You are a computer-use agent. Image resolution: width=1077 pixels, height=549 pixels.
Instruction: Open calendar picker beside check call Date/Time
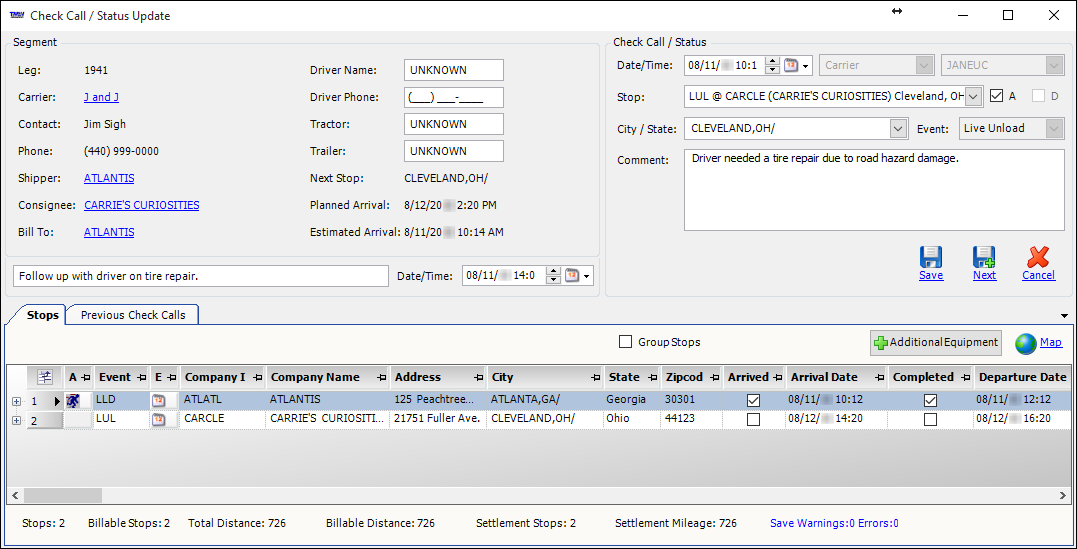pos(792,65)
